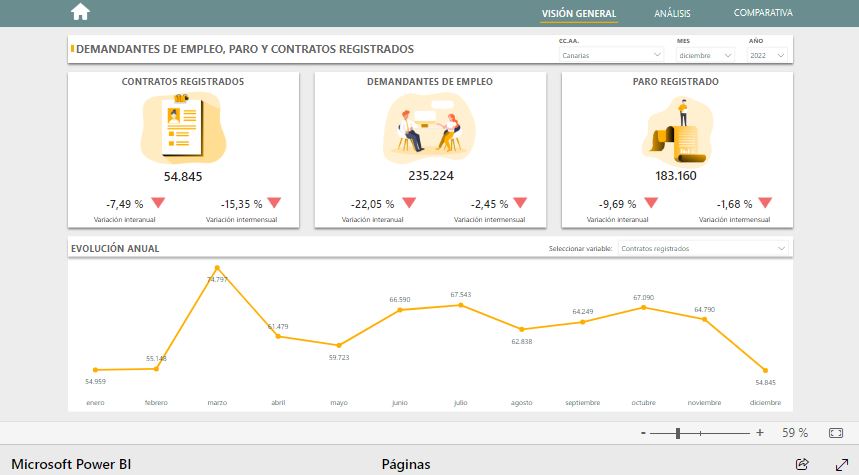Expand the Seleccionar variable dropdown
This screenshot has height=475, width=859.
(x=703, y=249)
